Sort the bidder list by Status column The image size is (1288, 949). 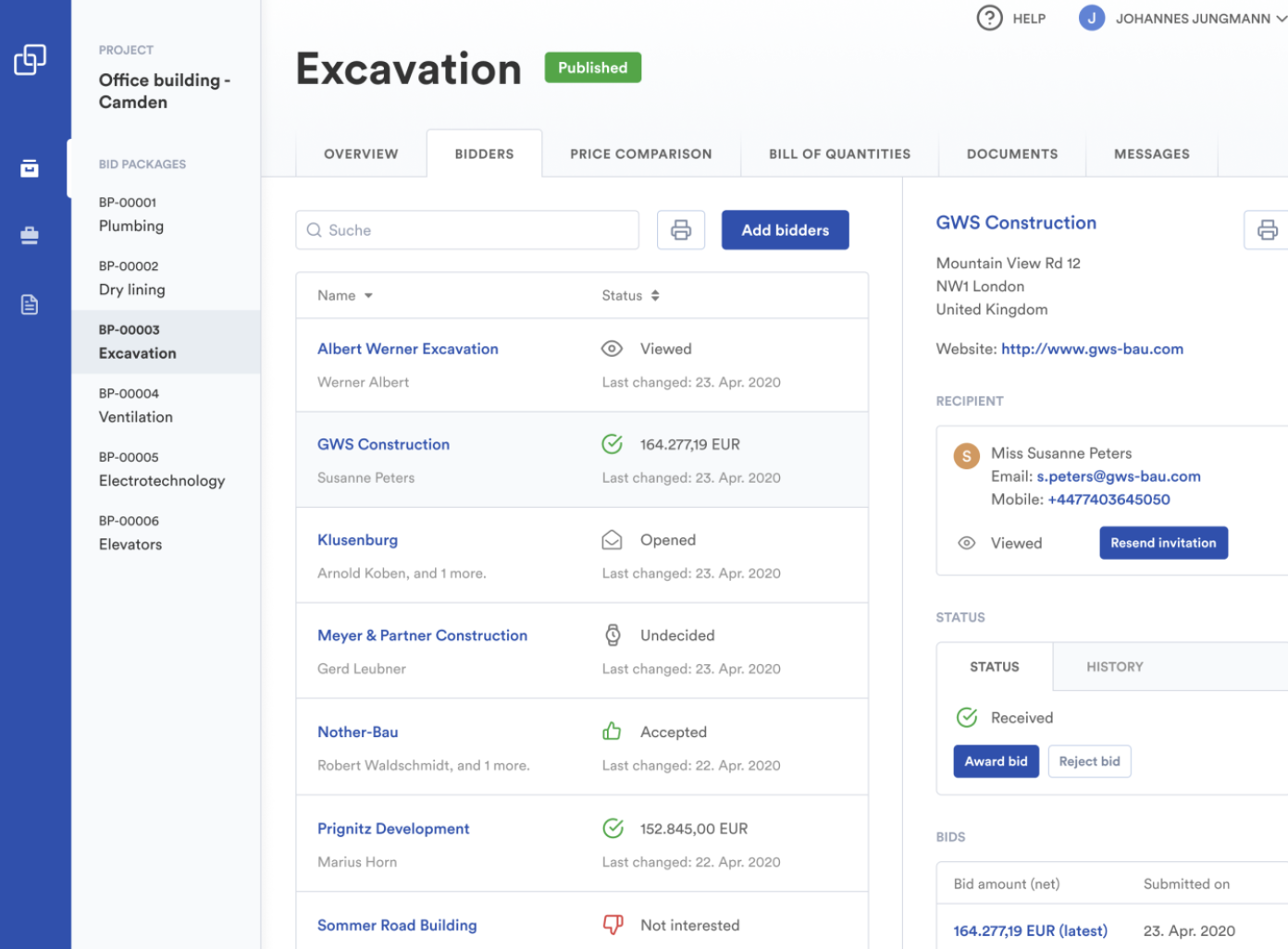click(x=630, y=296)
